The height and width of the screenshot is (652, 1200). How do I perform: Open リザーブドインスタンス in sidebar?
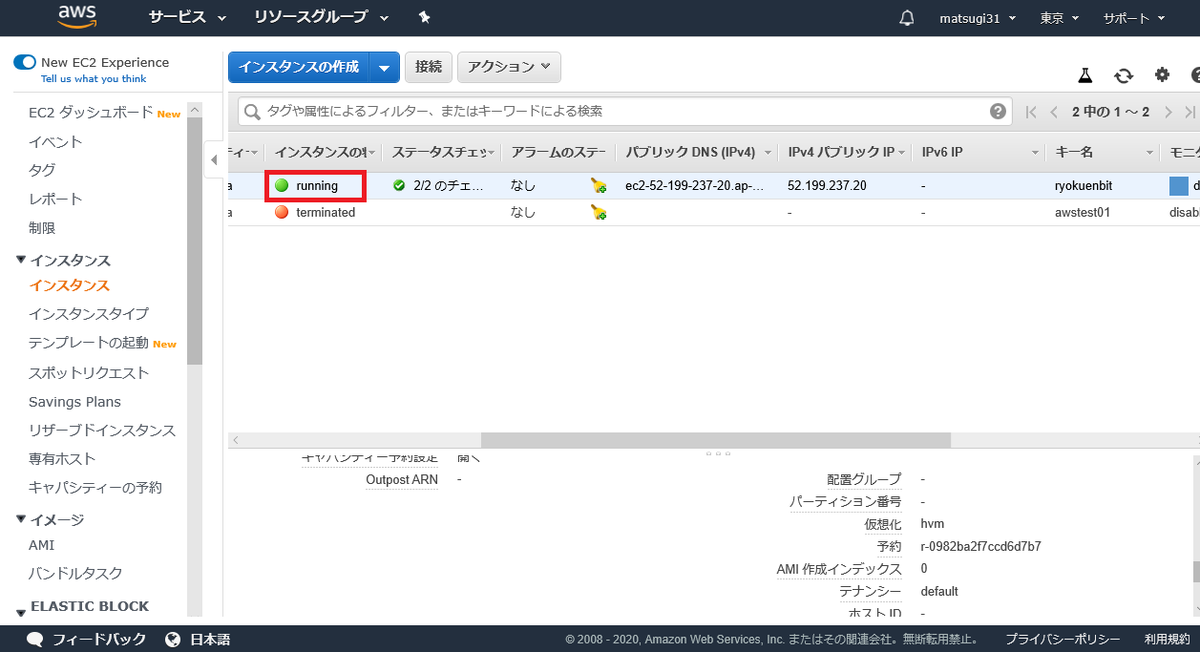102,431
